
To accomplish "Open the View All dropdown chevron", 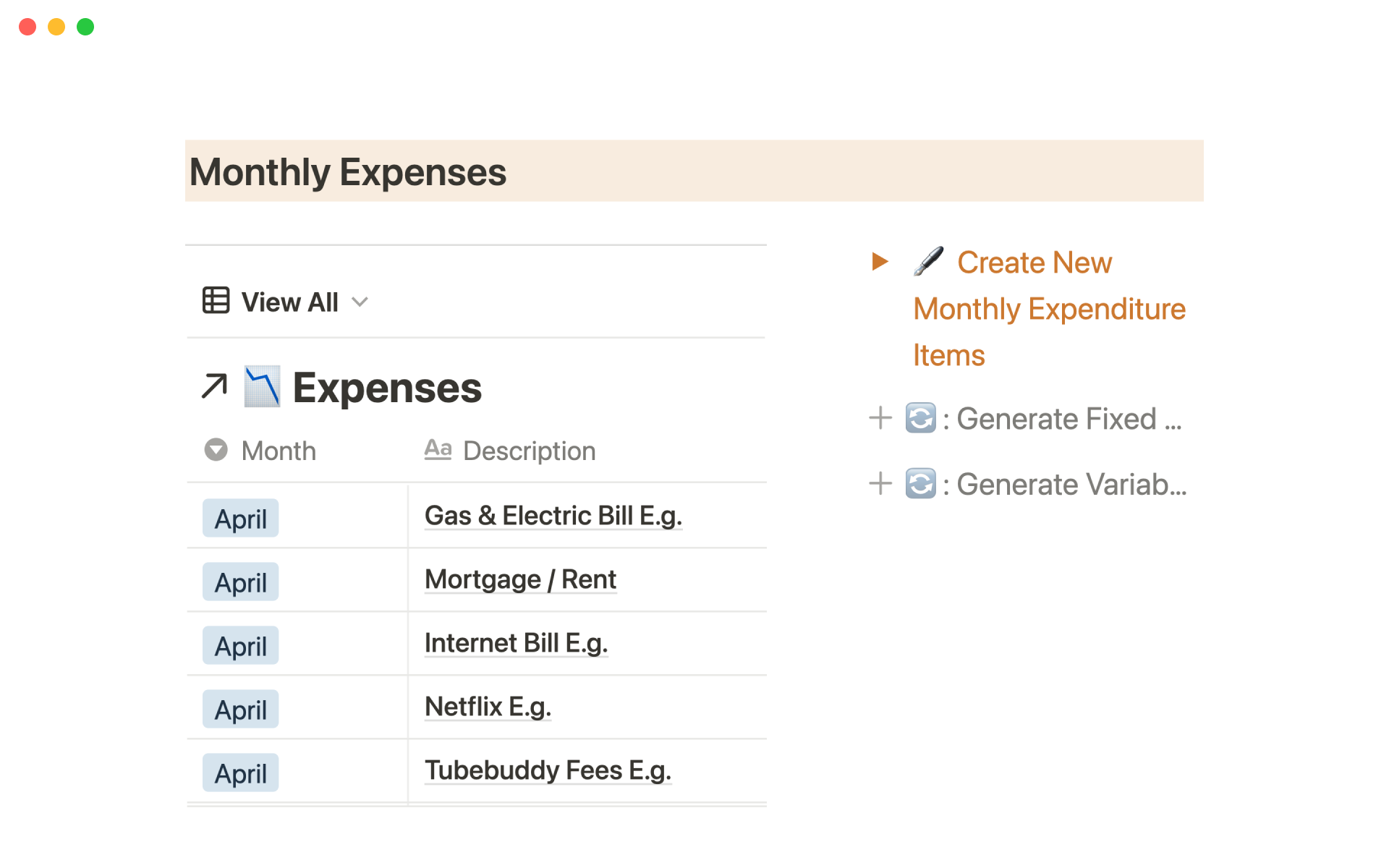I will pos(360,302).
